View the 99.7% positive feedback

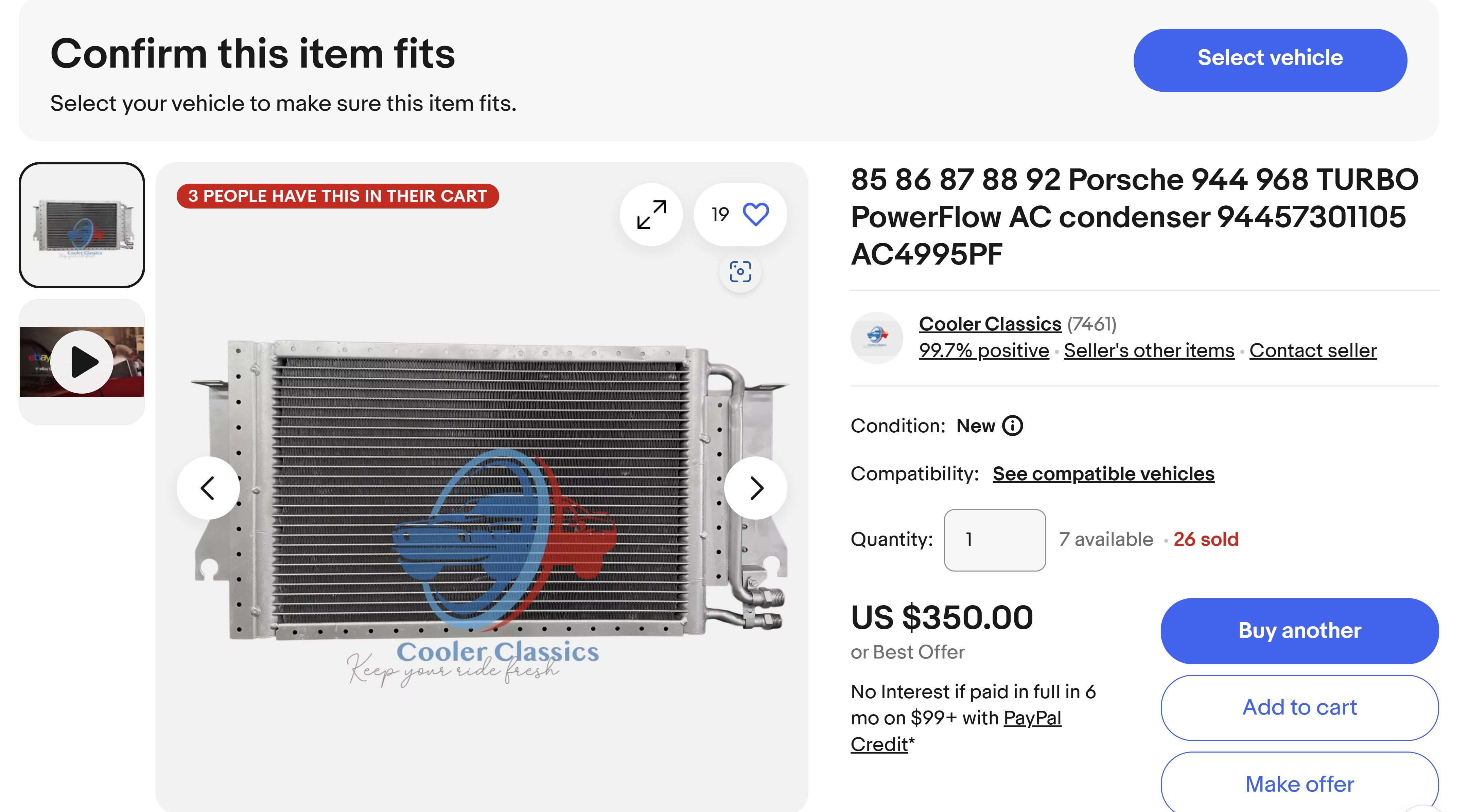click(984, 351)
